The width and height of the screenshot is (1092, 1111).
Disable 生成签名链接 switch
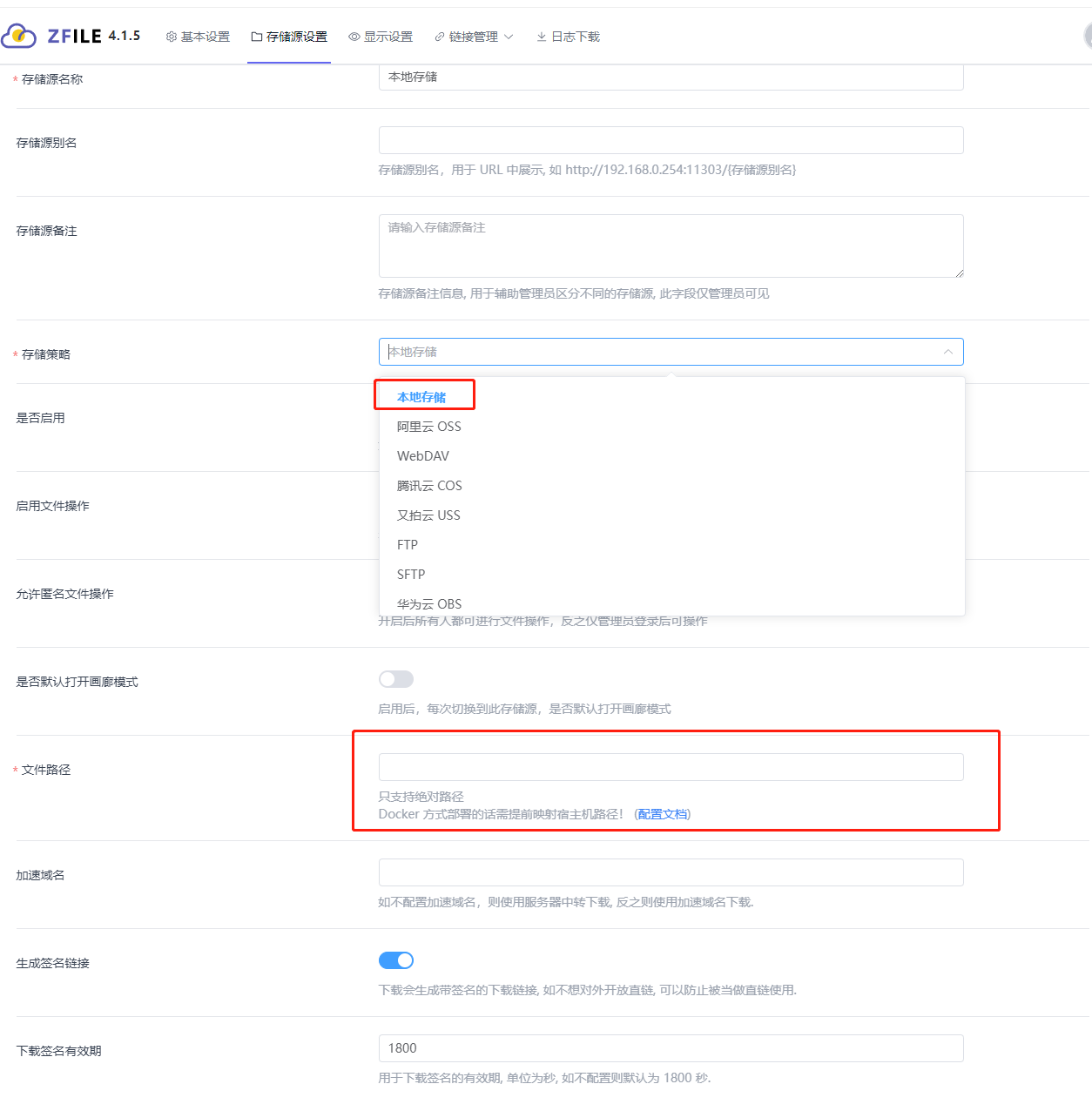[x=396, y=960]
